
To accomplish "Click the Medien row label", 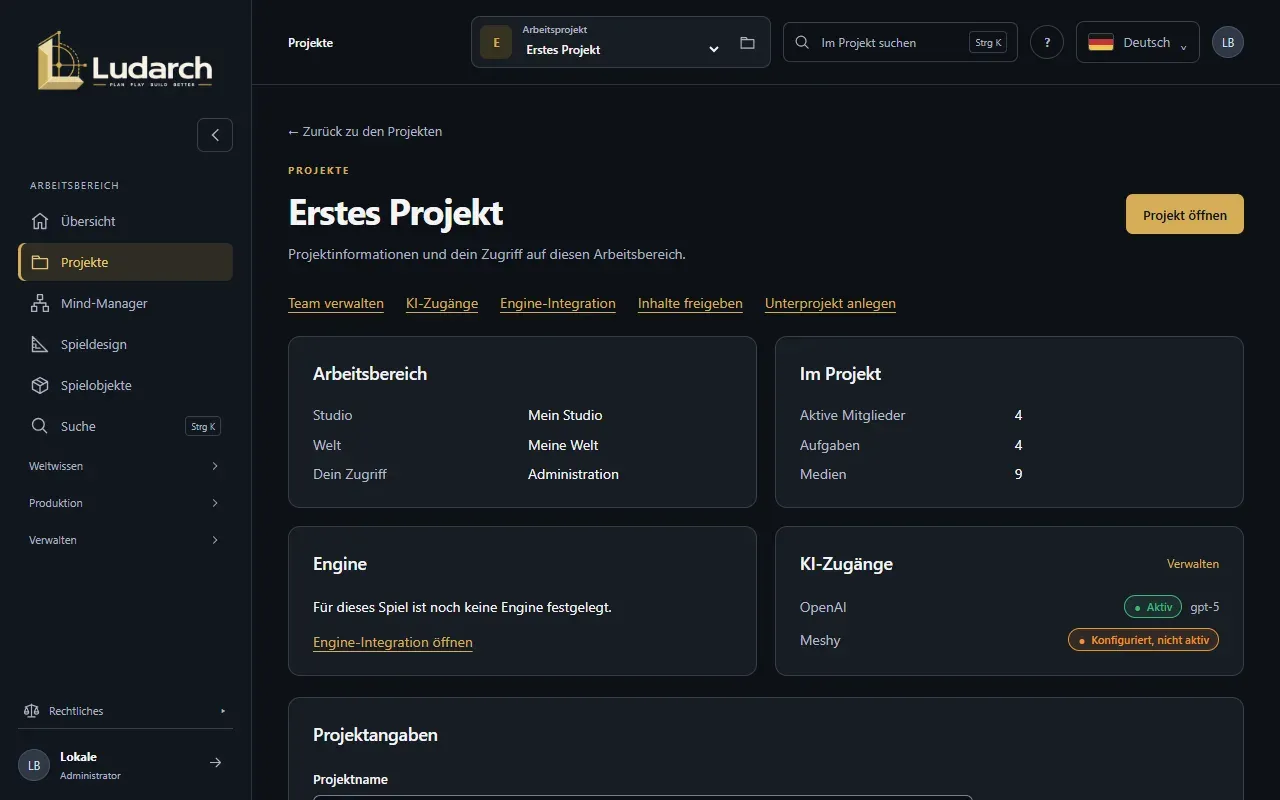I will point(823,474).
